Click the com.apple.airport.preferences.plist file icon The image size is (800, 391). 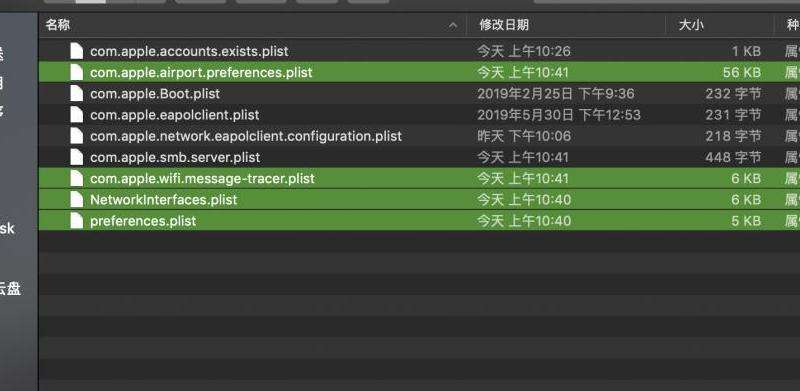[x=77, y=72]
